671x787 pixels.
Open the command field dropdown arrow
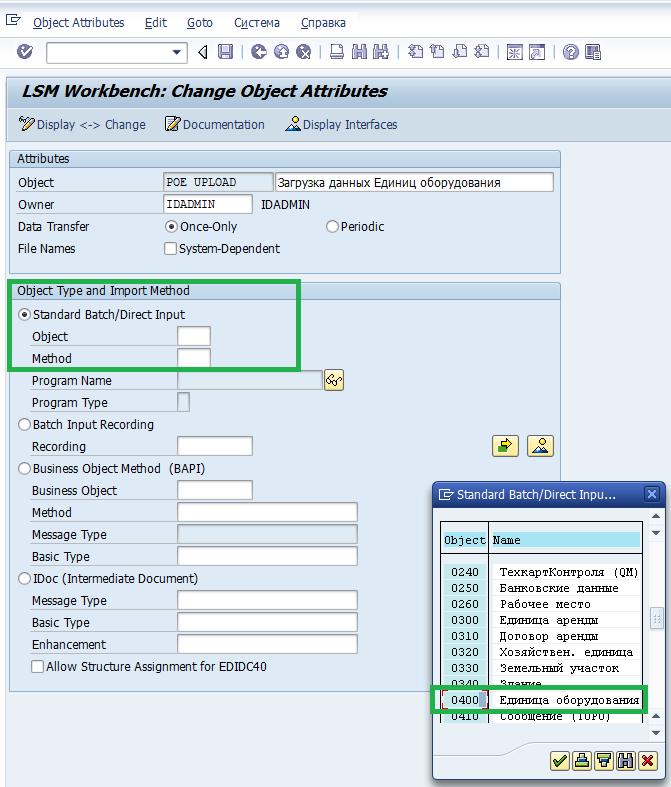177,52
